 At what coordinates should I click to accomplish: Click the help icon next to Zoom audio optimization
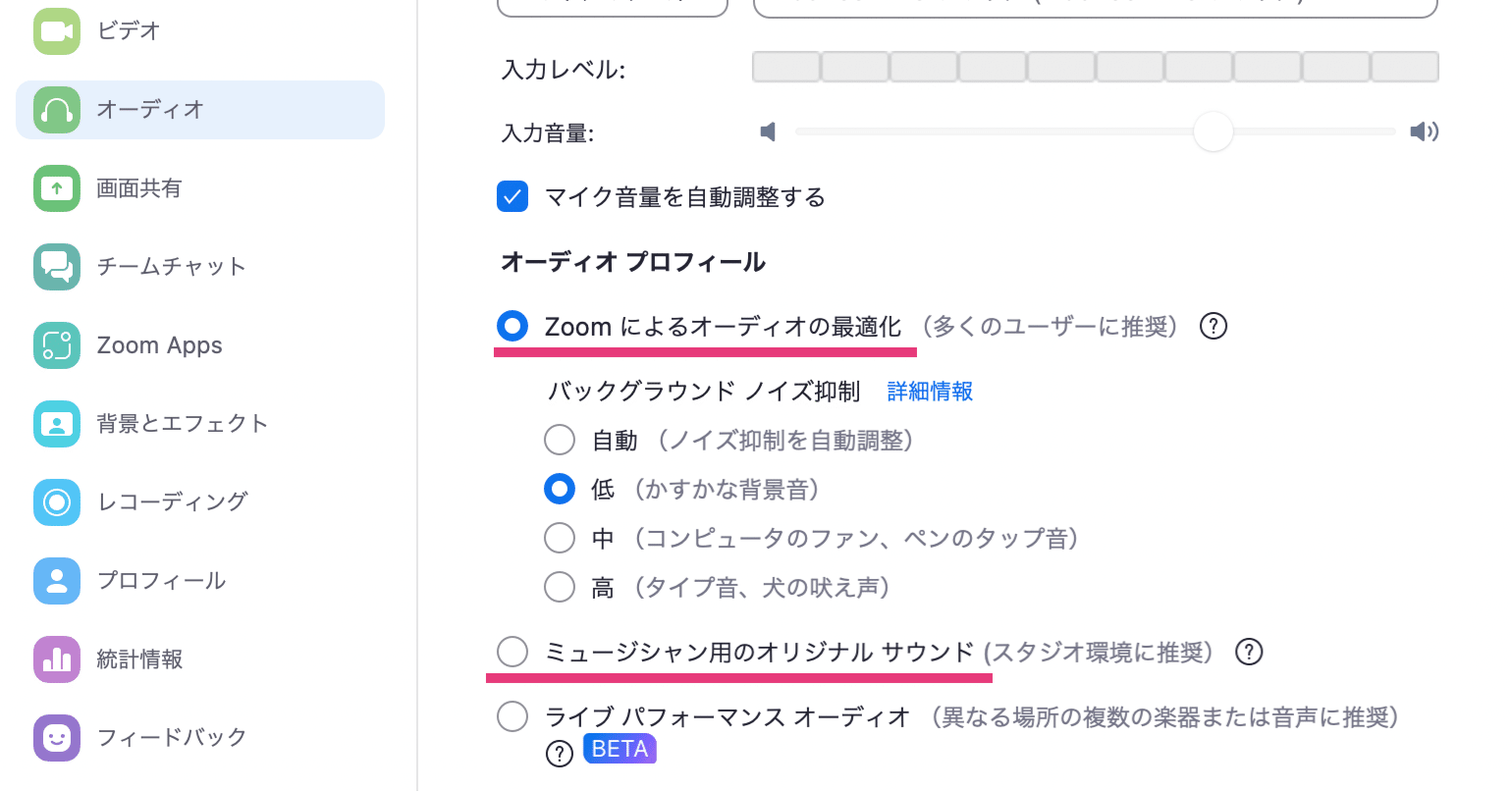pyautogui.click(x=1214, y=326)
